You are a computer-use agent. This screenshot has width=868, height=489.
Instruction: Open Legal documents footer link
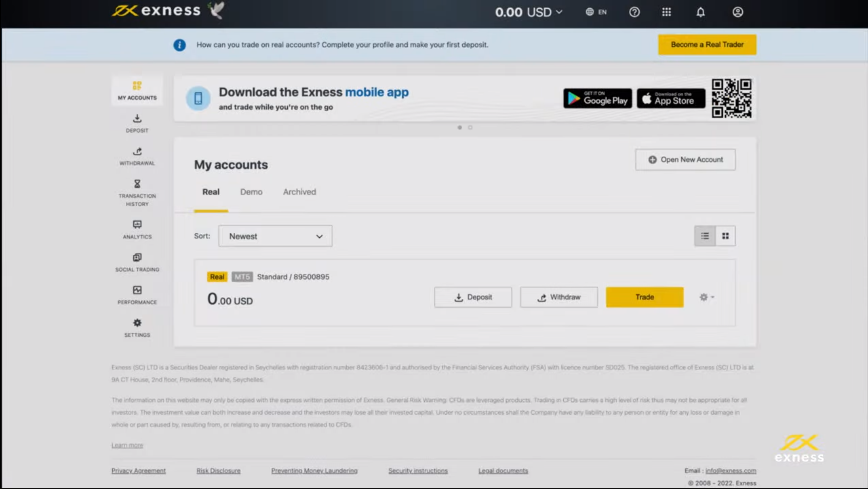[x=503, y=471]
